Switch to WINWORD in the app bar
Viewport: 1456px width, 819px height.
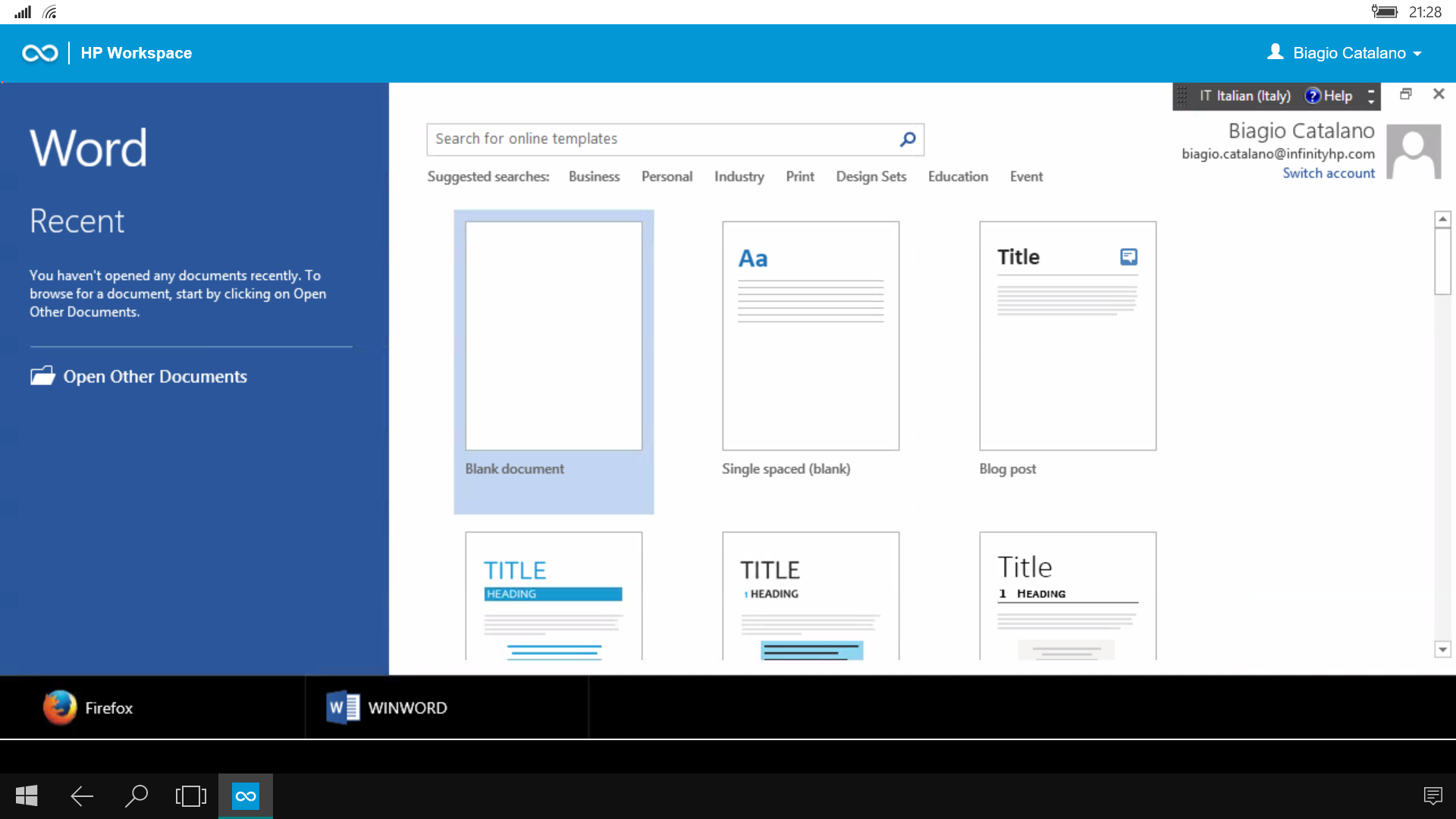pyautogui.click(x=447, y=708)
